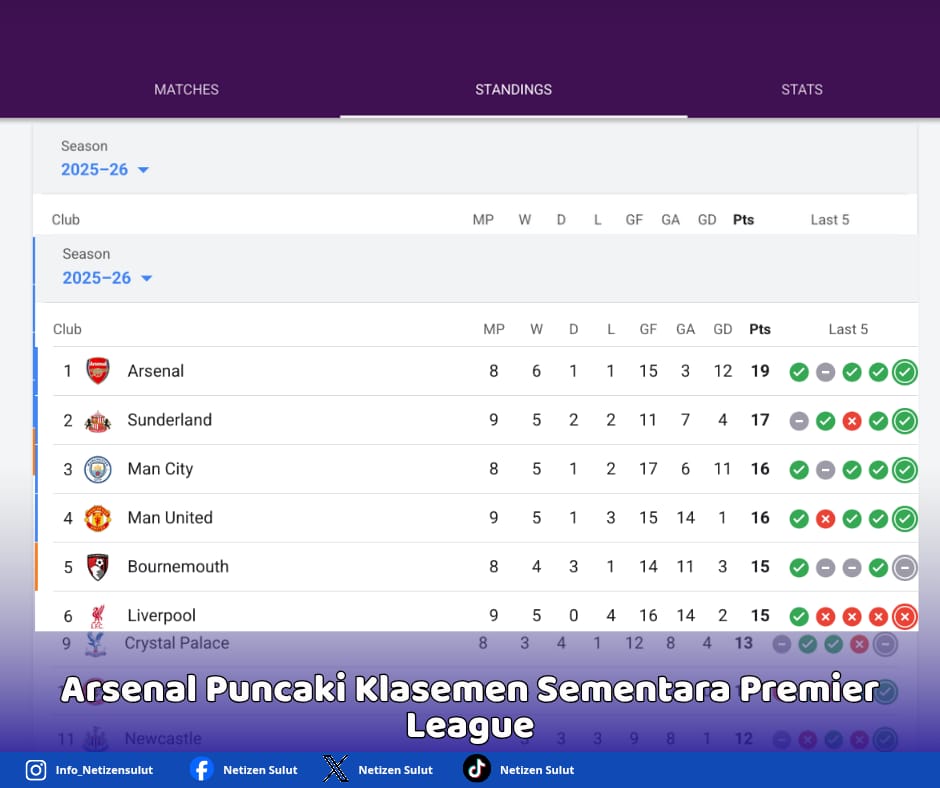Open the STATS tab
The image size is (940, 788).
[801, 89]
